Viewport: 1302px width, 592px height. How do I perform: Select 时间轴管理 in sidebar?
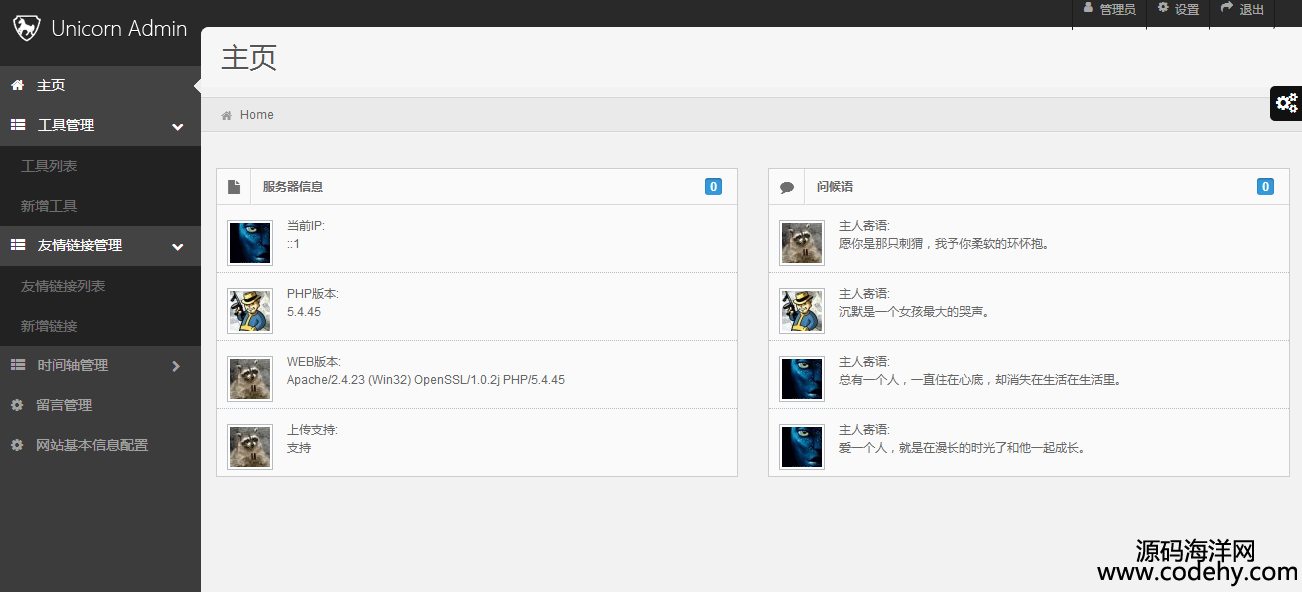tap(100, 366)
